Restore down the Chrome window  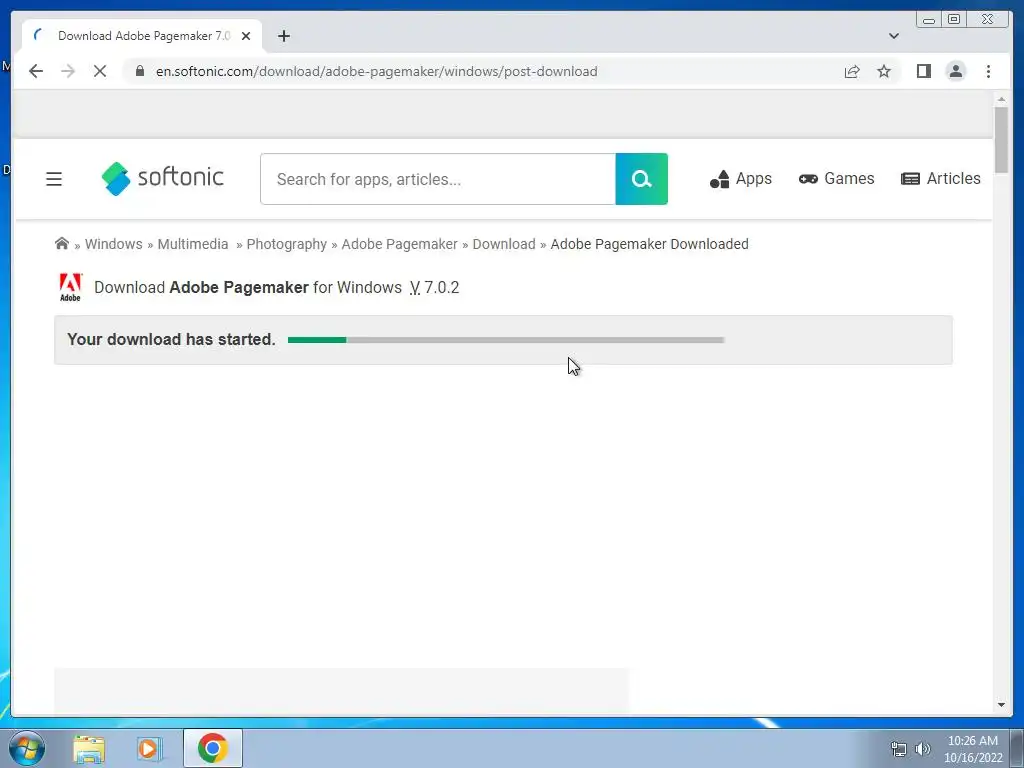pos(953,20)
